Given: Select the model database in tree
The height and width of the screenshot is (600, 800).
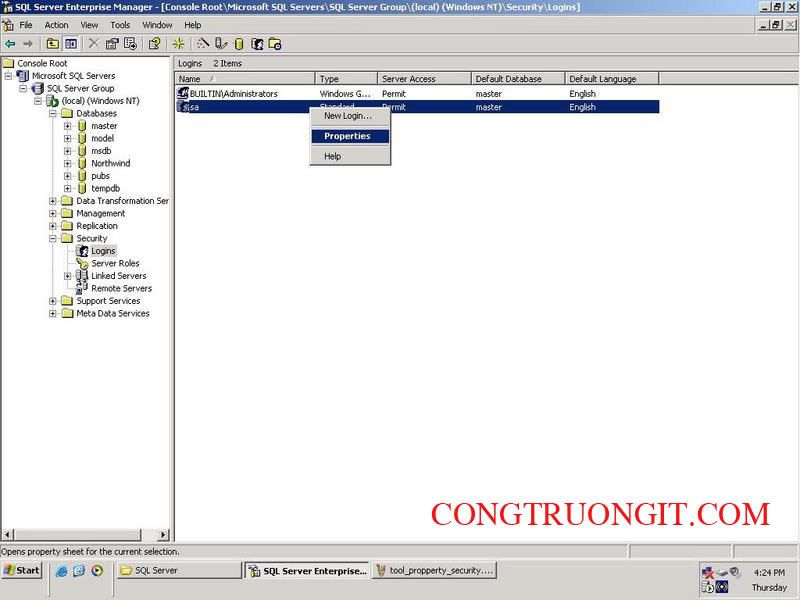Looking at the screenshot, I should coord(102,138).
